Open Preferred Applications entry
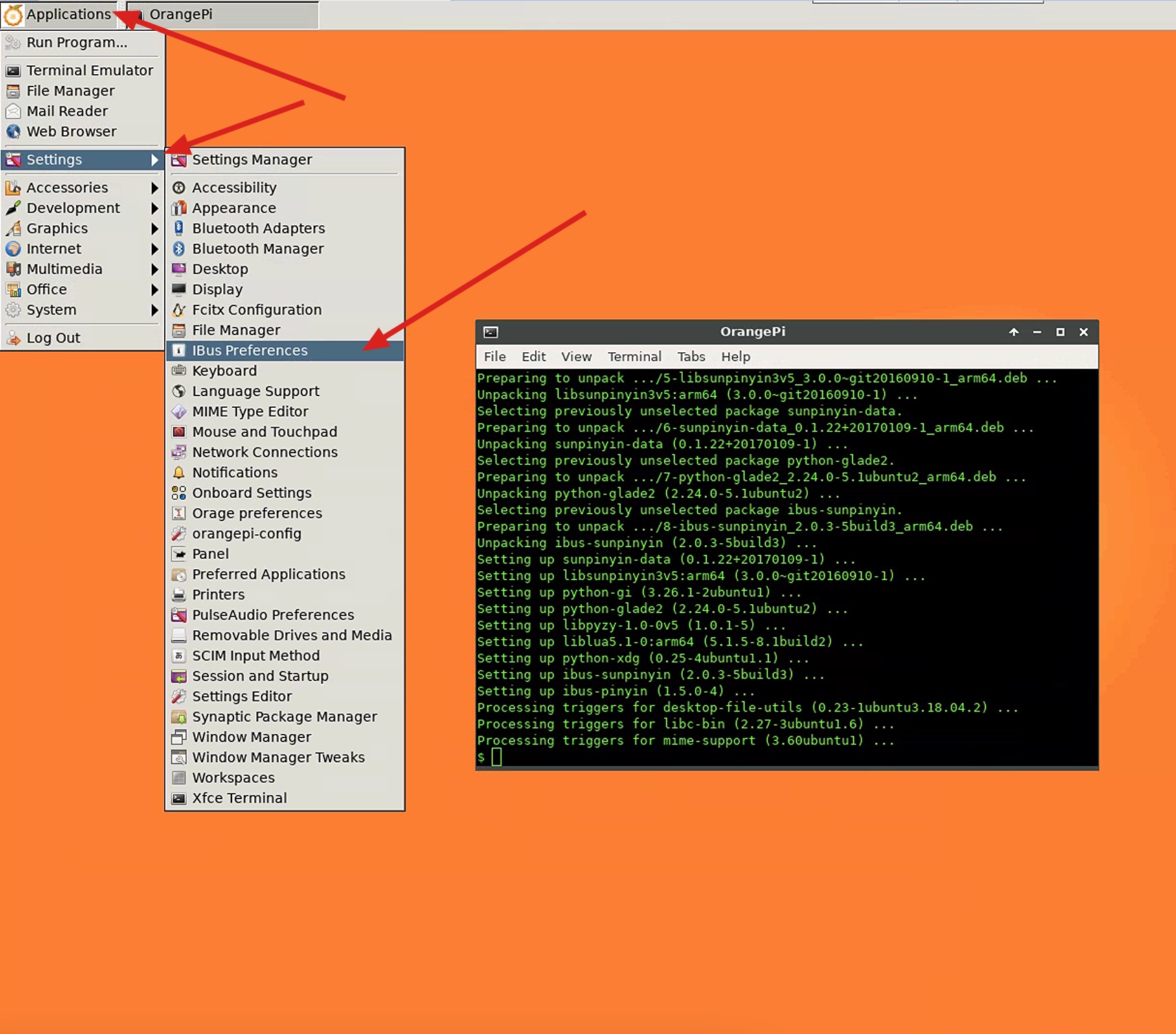The width and height of the screenshot is (1176, 1034). 285,575
